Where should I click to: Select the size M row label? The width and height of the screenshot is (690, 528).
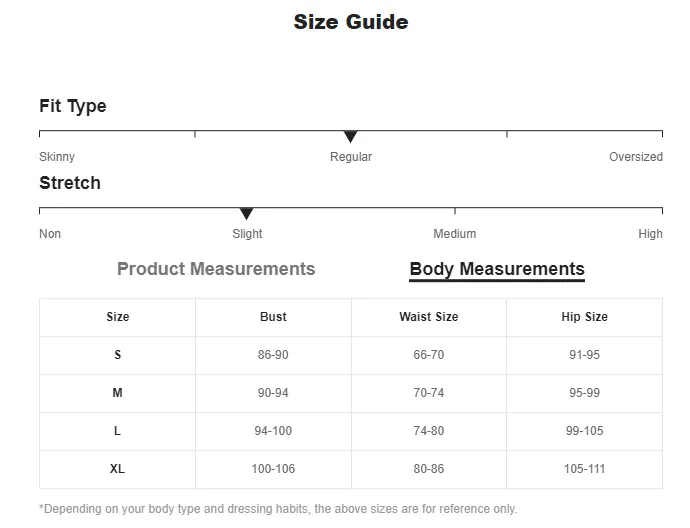tap(118, 393)
